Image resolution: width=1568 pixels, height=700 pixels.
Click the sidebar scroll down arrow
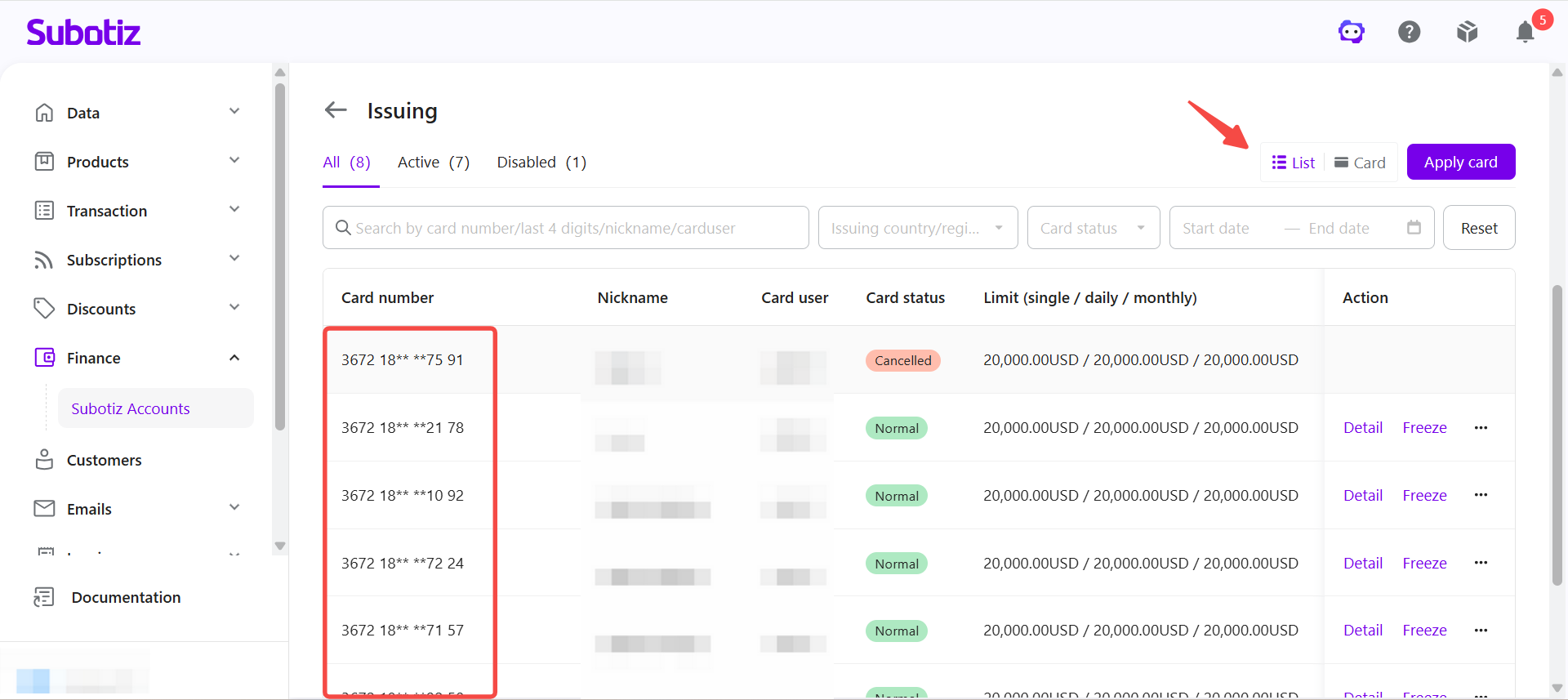pos(280,546)
